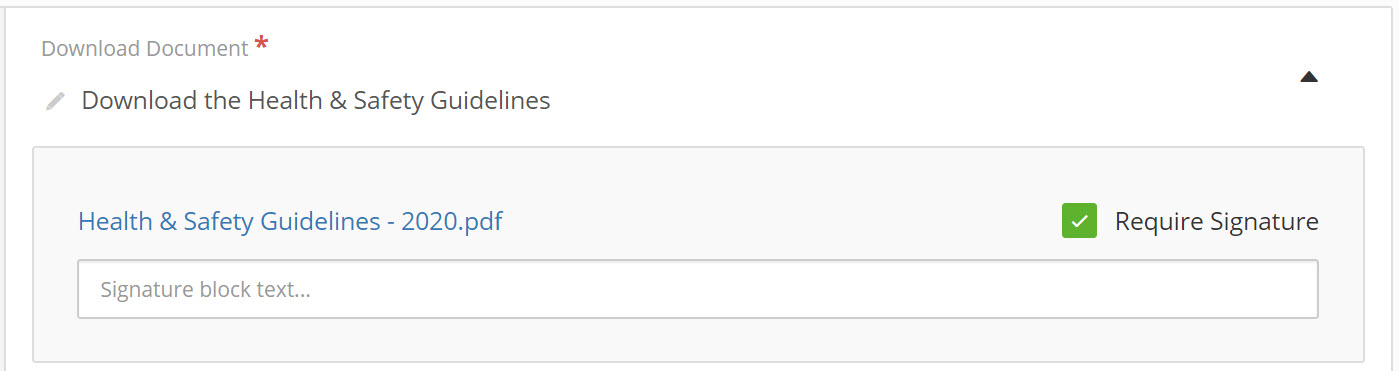The height and width of the screenshot is (371, 1399).
Task: Click the red required asterisk
Action: (x=262, y=45)
